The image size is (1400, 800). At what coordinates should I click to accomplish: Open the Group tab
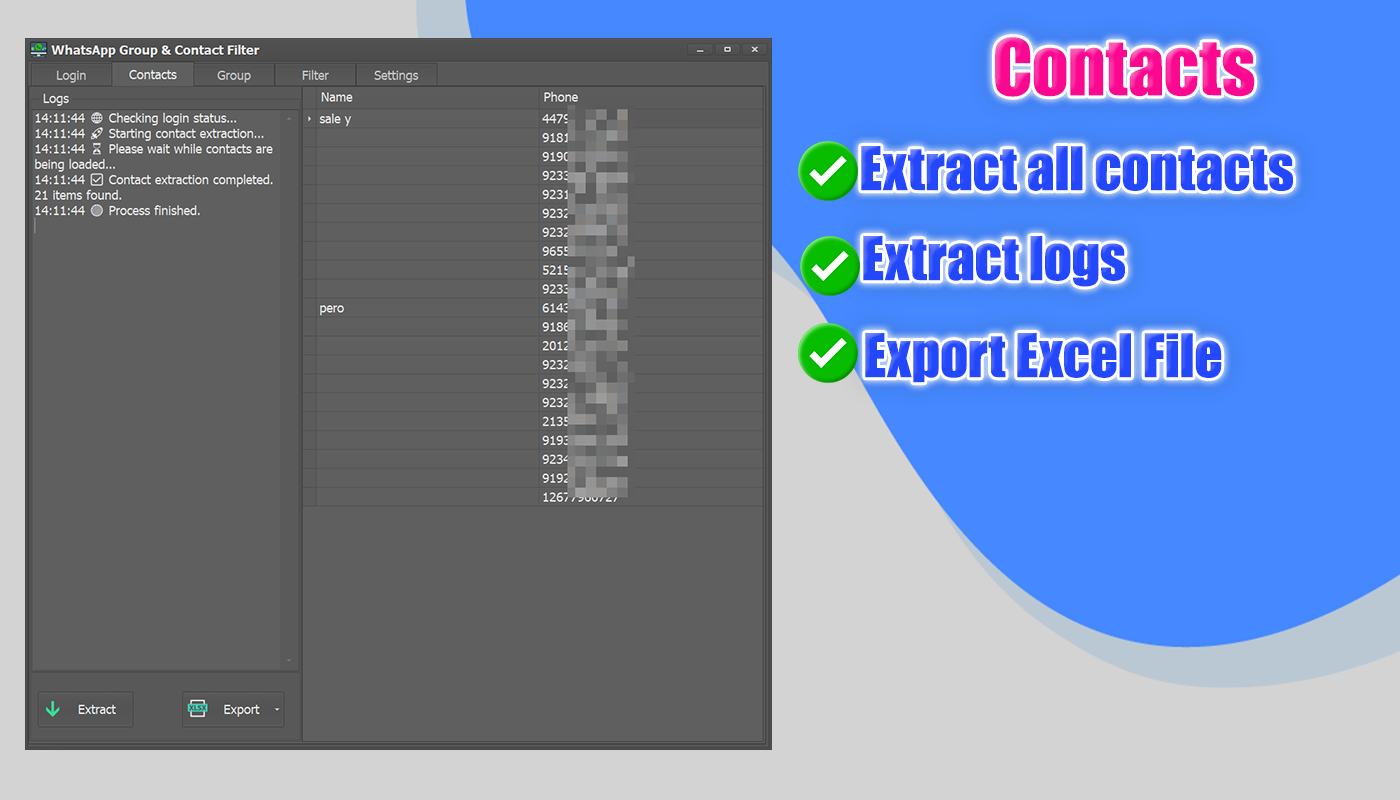[x=234, y=75]
